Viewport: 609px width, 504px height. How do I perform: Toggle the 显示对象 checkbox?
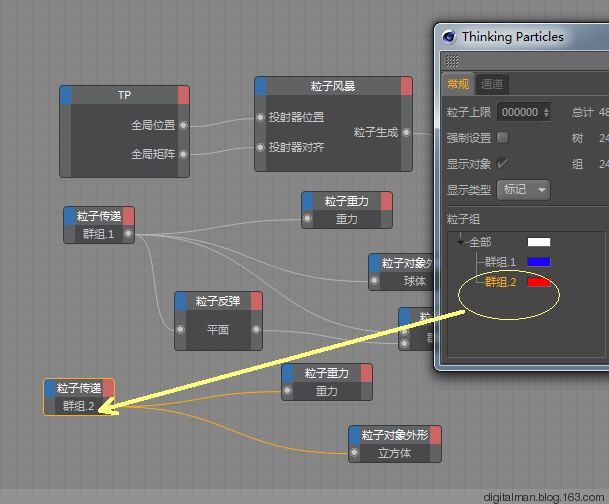[502, 163]
